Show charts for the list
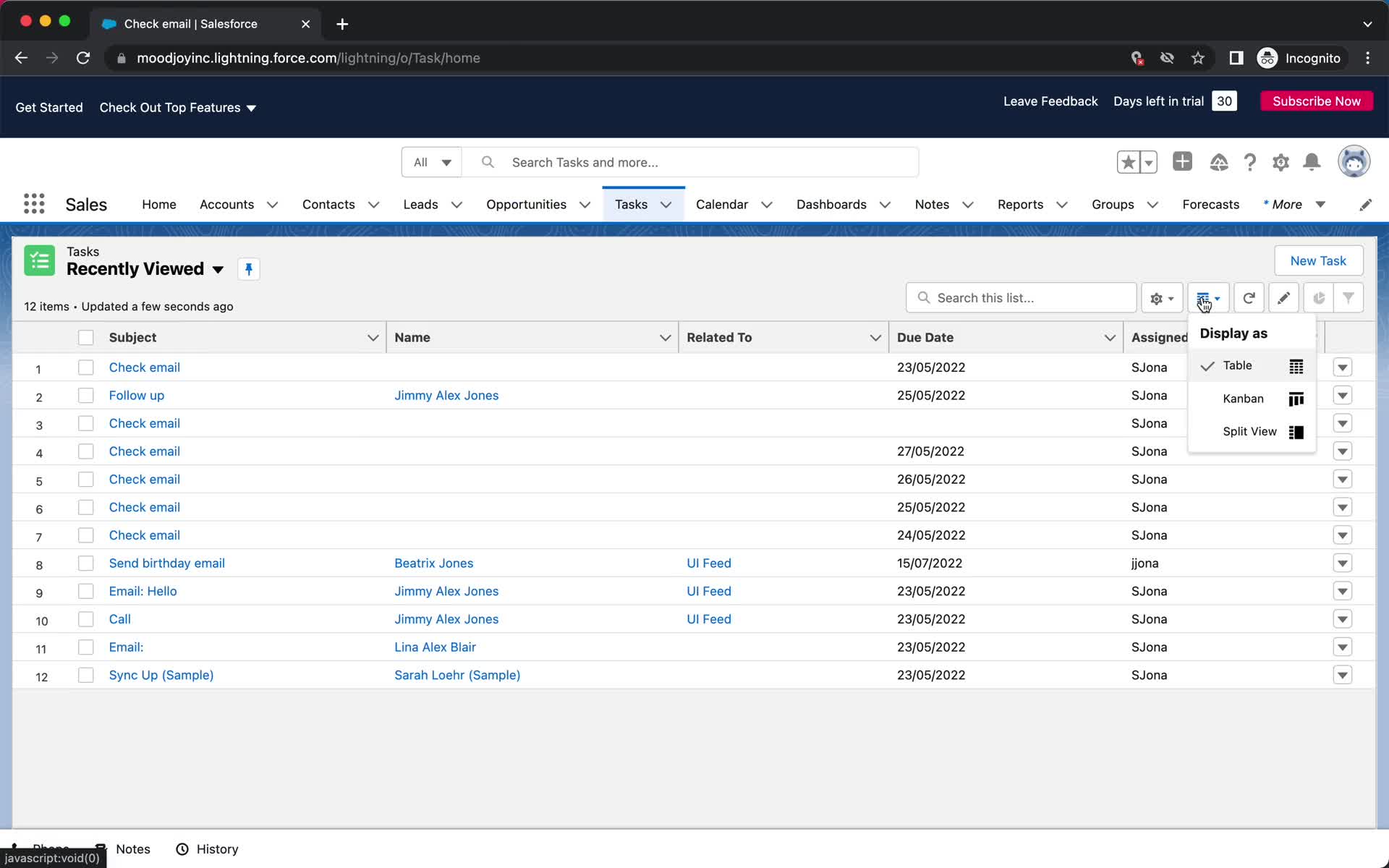 (x=1319, y=298)
